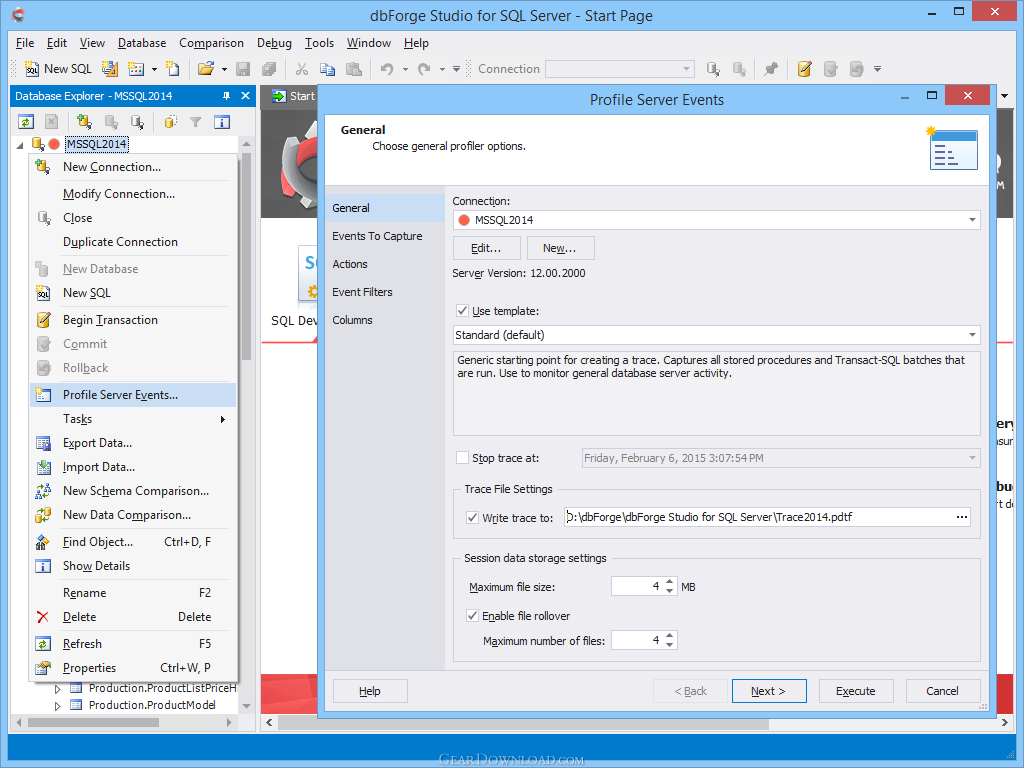Image resolution: width=1024 pixels, height=768 pixels.
Task: Click the Cut scissors icon
Action: tap(301, 69)
